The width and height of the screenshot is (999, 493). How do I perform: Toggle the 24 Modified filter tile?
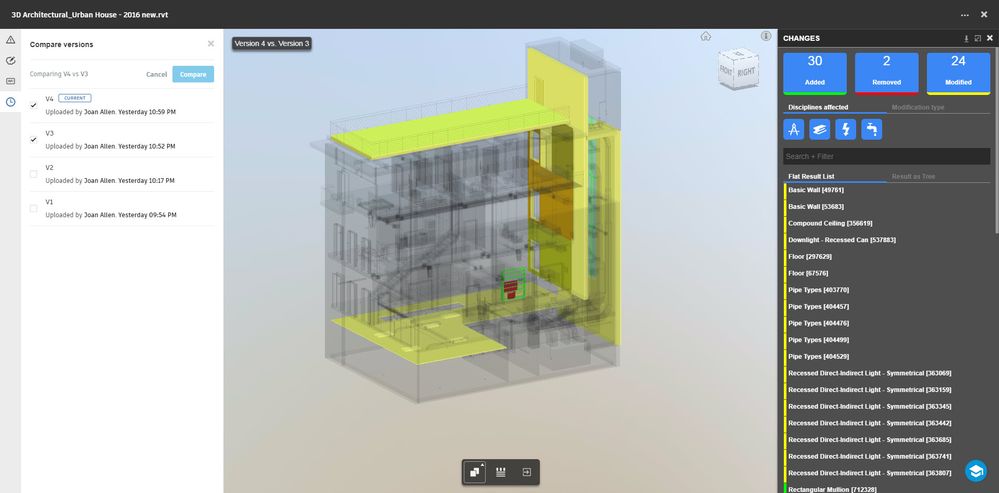[x=958, y=73]
